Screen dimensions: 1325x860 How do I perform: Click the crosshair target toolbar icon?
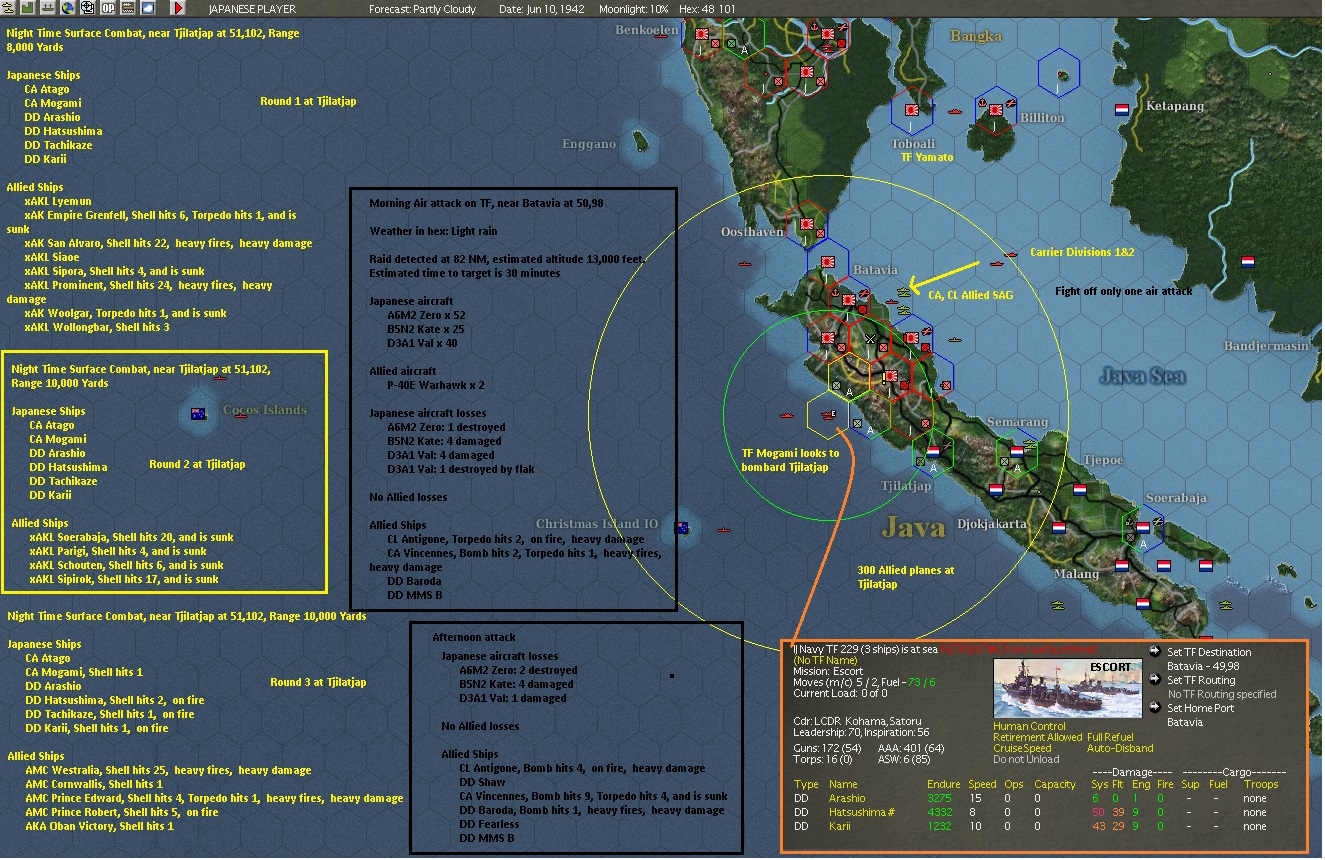point(88,8)
